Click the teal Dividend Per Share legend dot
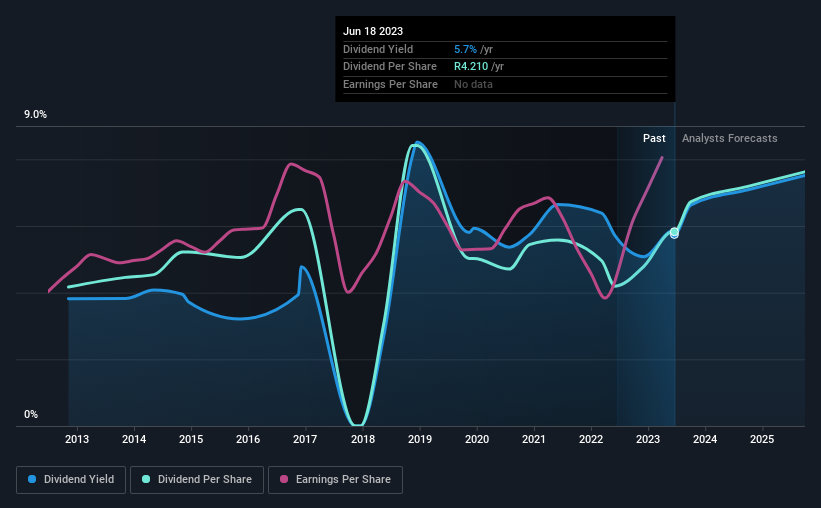This screenshot has height=508, width=821. [x=146, y=479]
